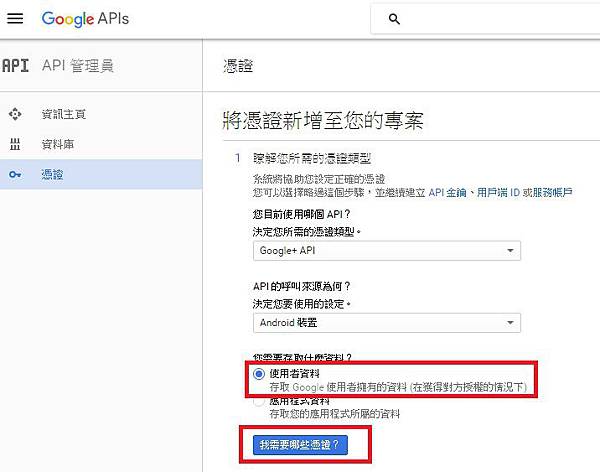Click the search magnifier icon
Screen dimensions: 600x472
tap(394, 19)
